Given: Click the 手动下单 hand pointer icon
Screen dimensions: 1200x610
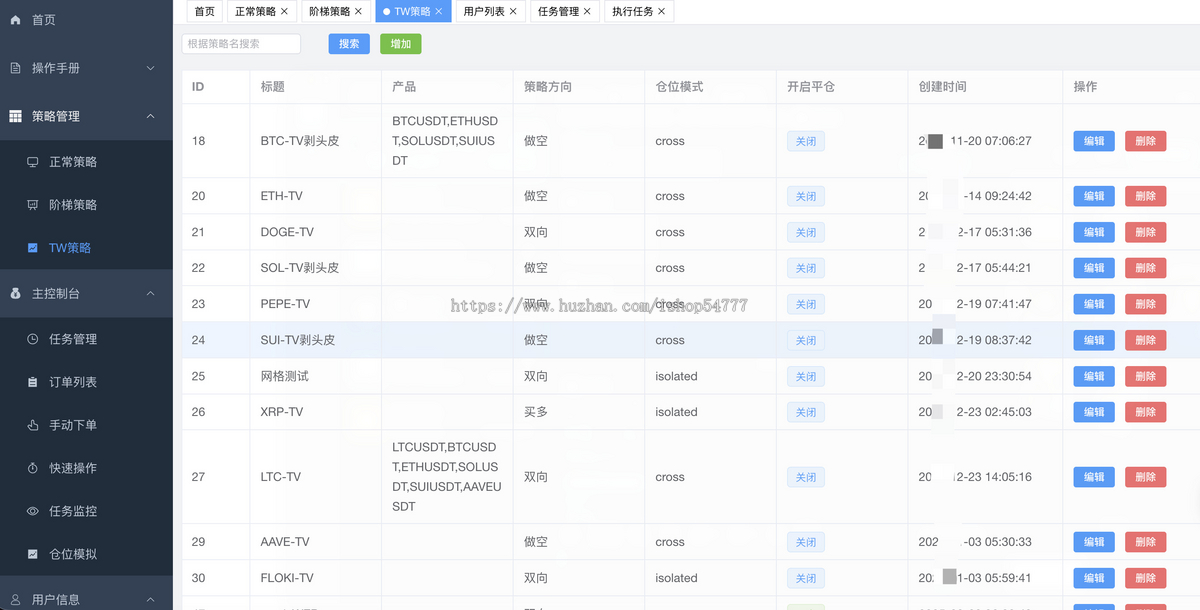Looking at the screenshot, I should 32,425.
